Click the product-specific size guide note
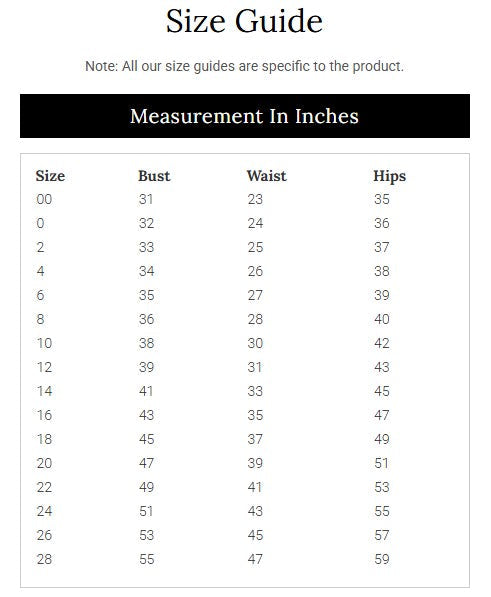491x597 pixels. pyautogui.click(x=244, y=66)
